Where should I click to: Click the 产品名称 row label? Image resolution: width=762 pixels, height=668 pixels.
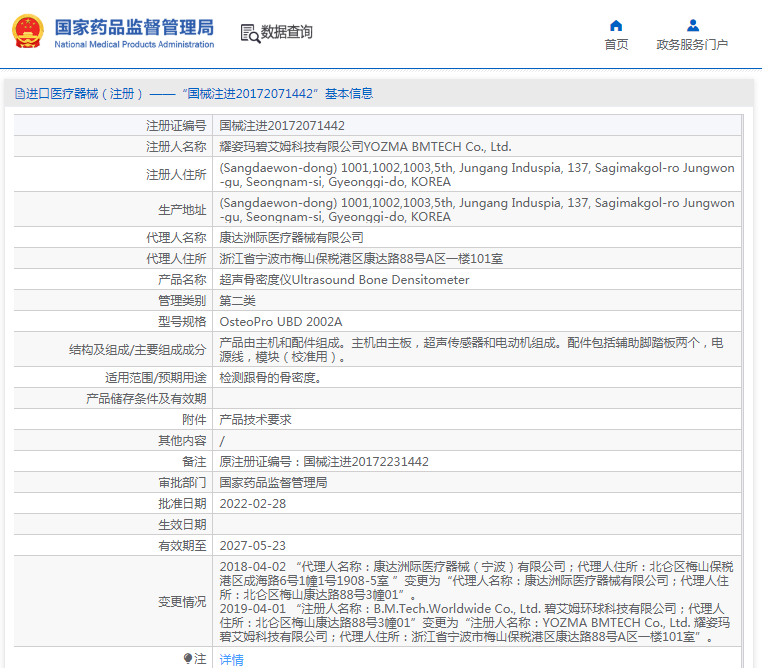182,280
